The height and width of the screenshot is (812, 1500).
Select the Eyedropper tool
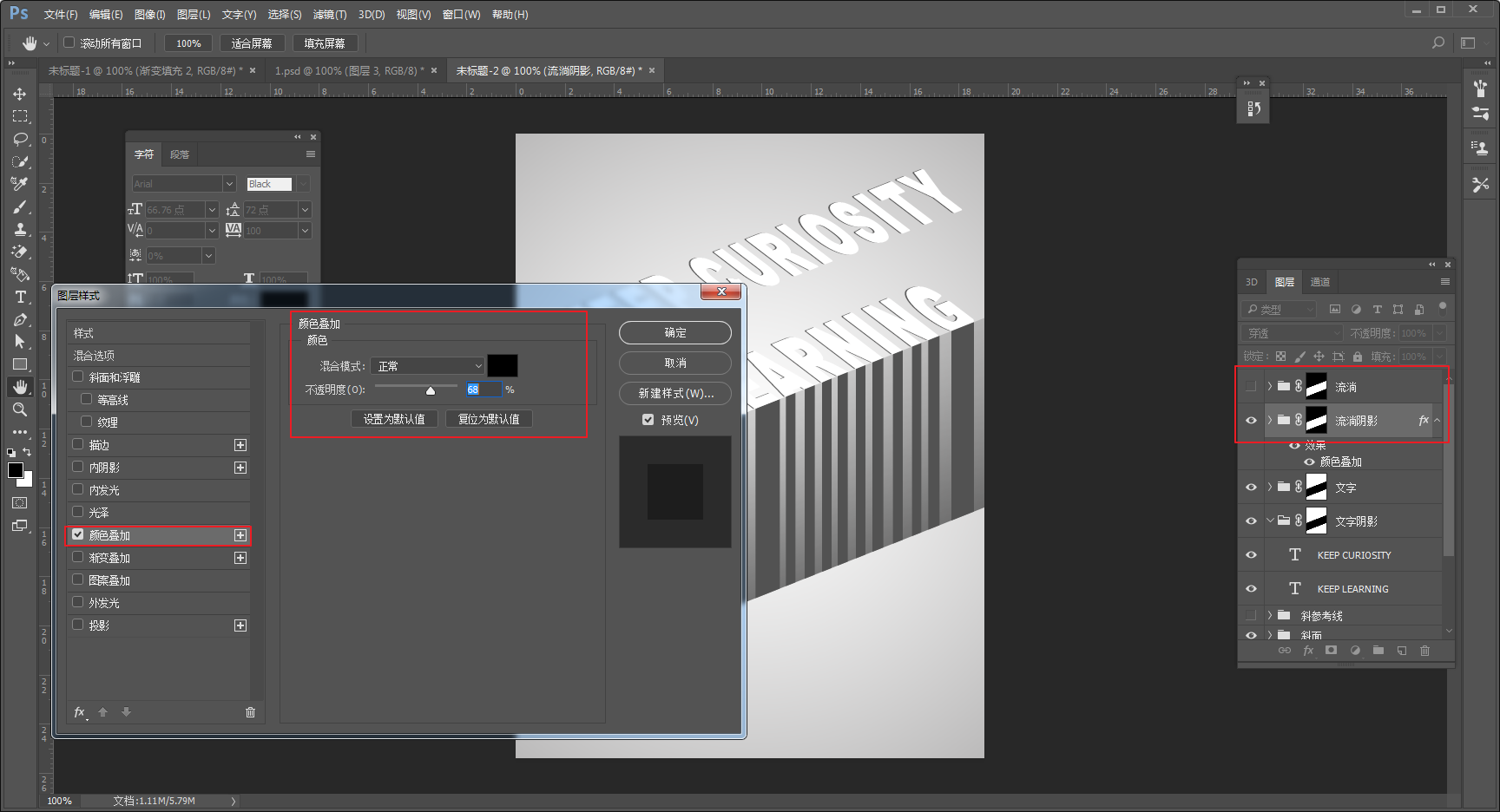(x=20, y=184)
